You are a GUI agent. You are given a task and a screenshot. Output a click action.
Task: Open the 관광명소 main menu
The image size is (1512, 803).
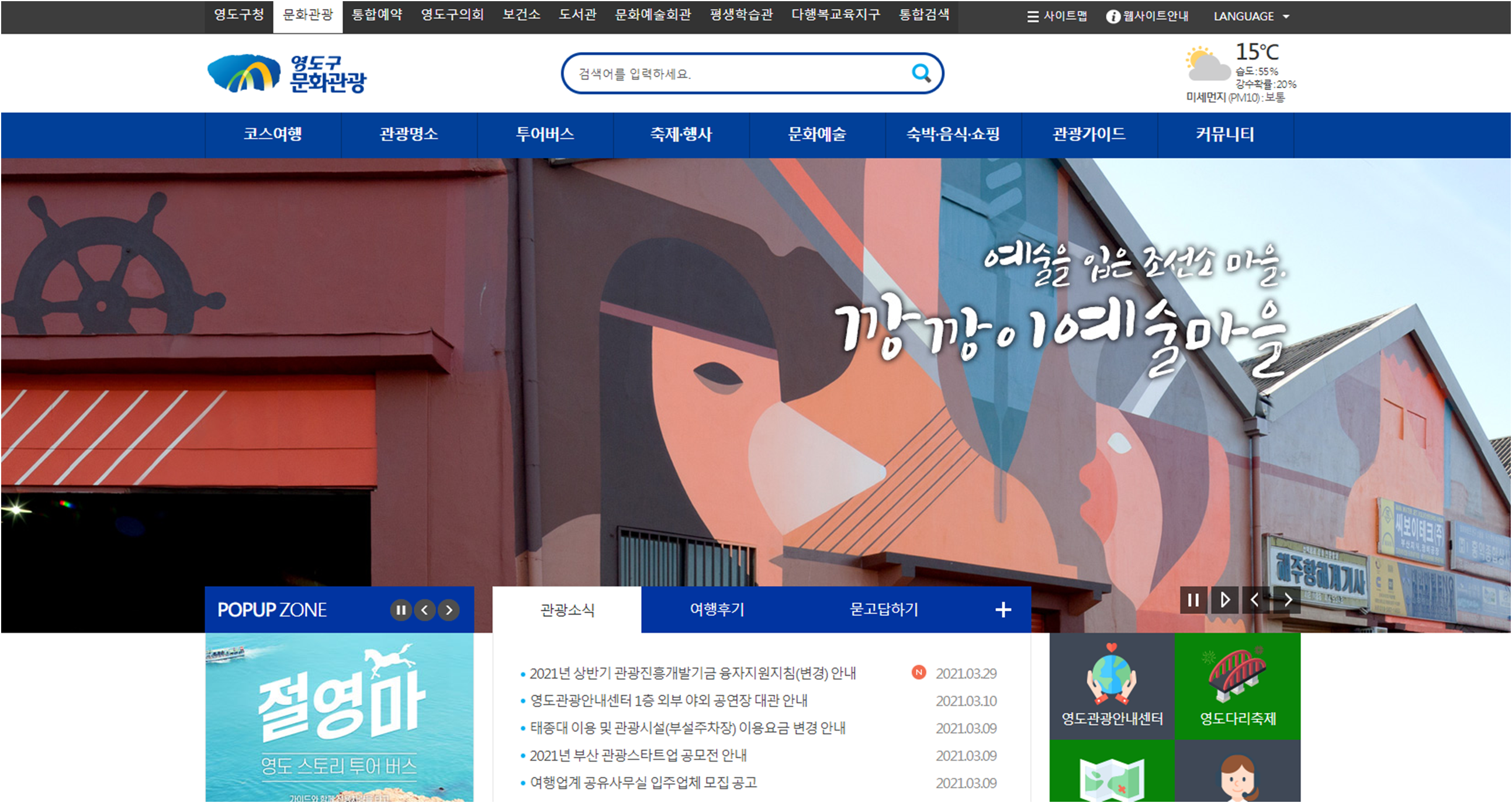tap(409, 134)
